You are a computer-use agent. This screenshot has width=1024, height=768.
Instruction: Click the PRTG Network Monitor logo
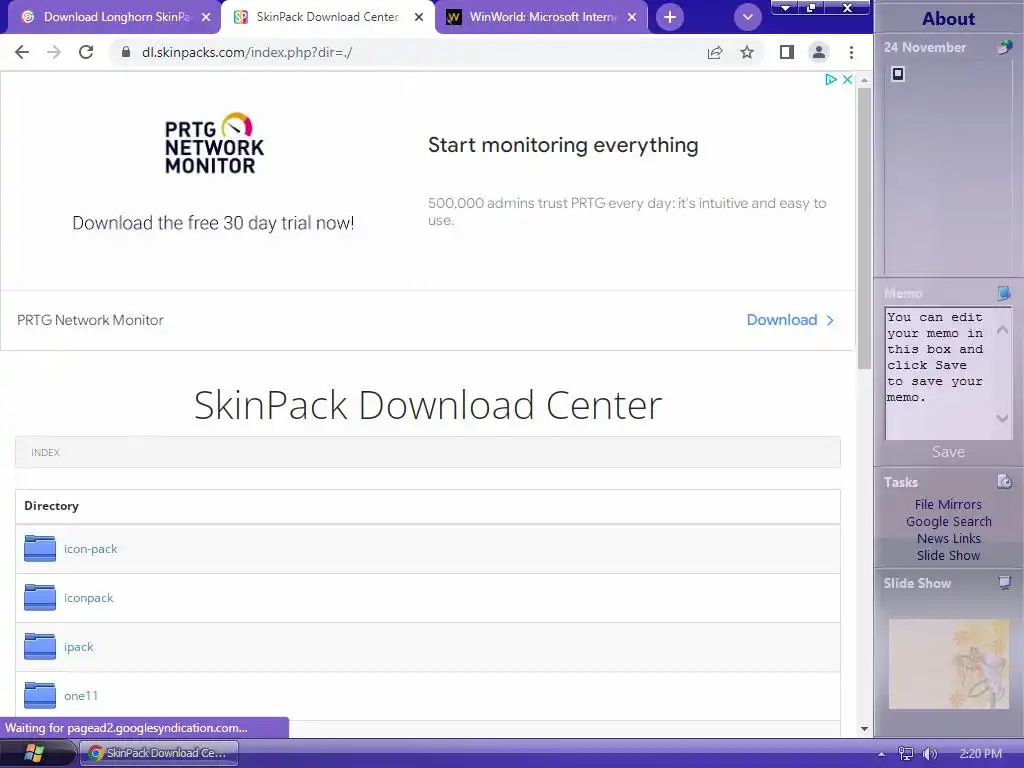click(214, 144)
